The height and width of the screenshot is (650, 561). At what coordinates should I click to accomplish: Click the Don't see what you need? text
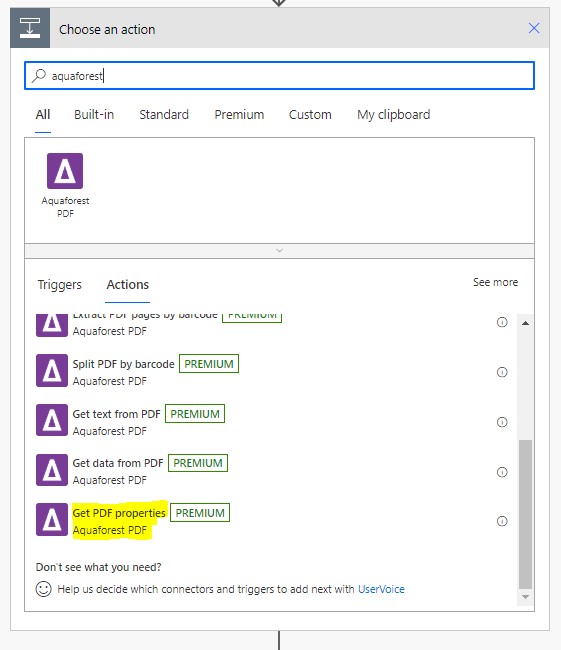(98, 567)
